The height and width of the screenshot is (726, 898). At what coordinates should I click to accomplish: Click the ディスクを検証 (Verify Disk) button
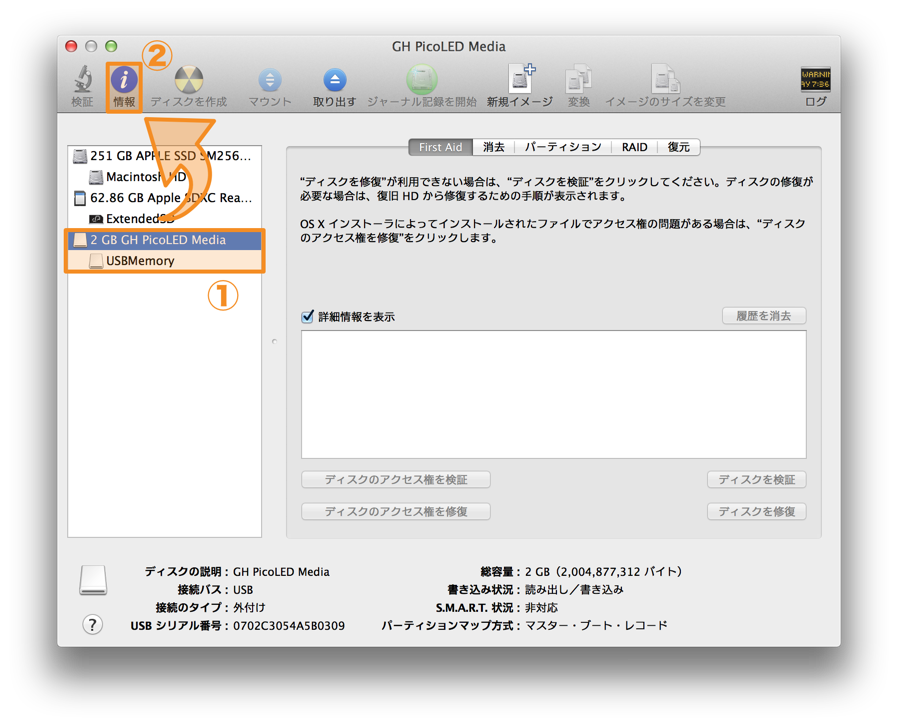coord(757,480)
